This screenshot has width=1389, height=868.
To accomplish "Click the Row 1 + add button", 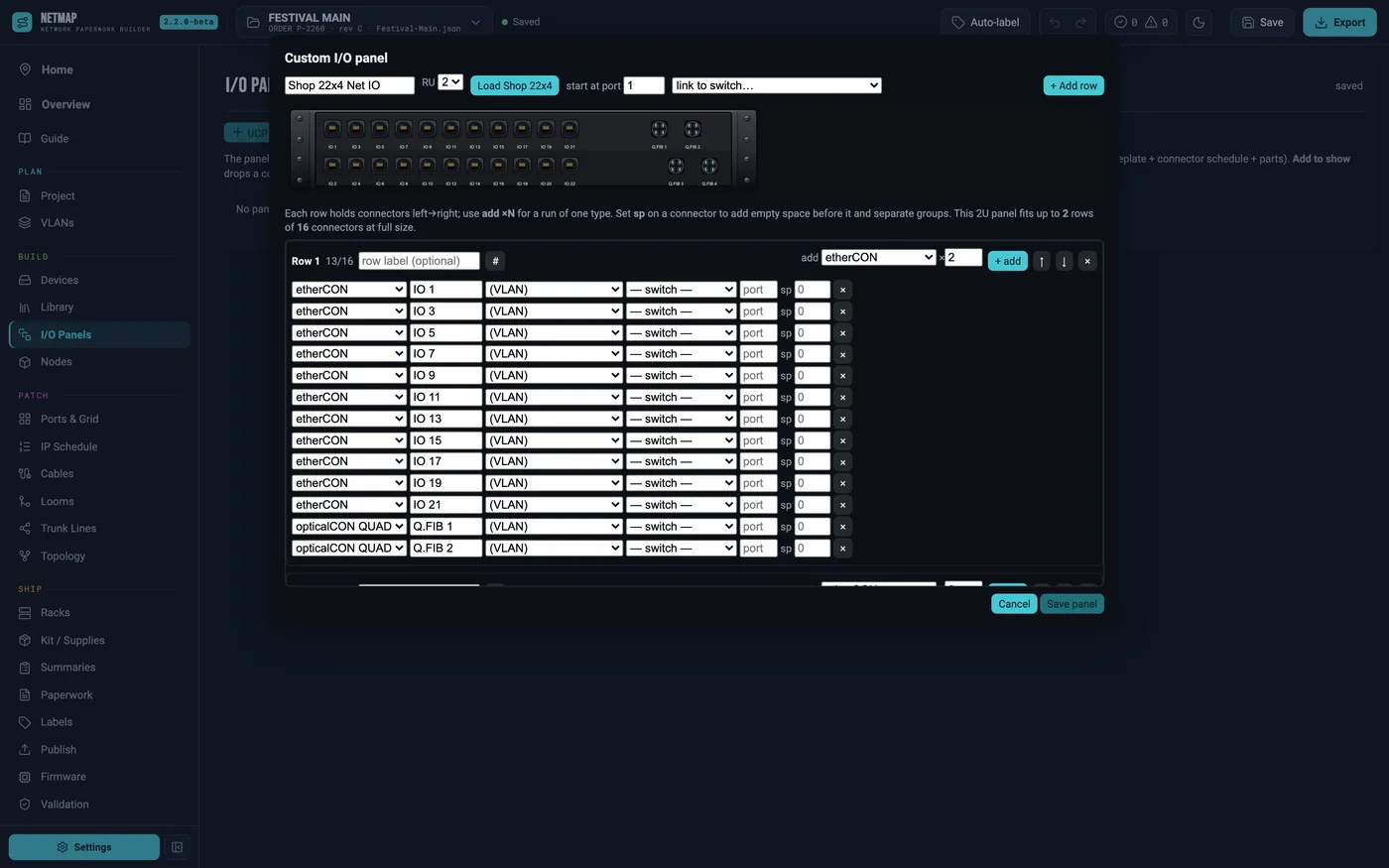I will (1007, 261).
